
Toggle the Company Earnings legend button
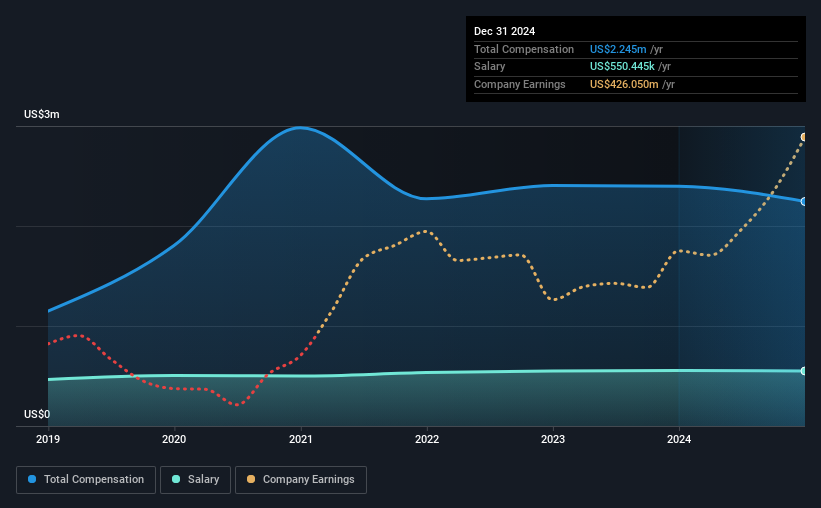click(x=301, y=480)
